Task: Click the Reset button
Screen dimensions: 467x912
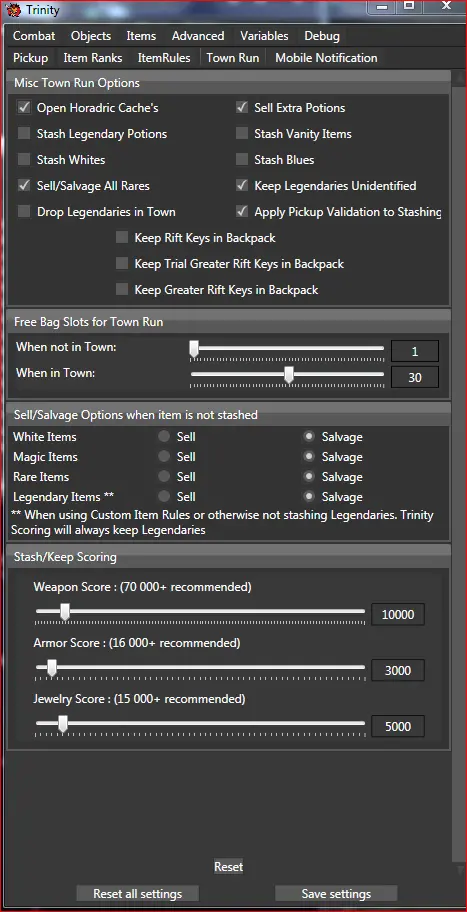Action: tap(229, 867)
